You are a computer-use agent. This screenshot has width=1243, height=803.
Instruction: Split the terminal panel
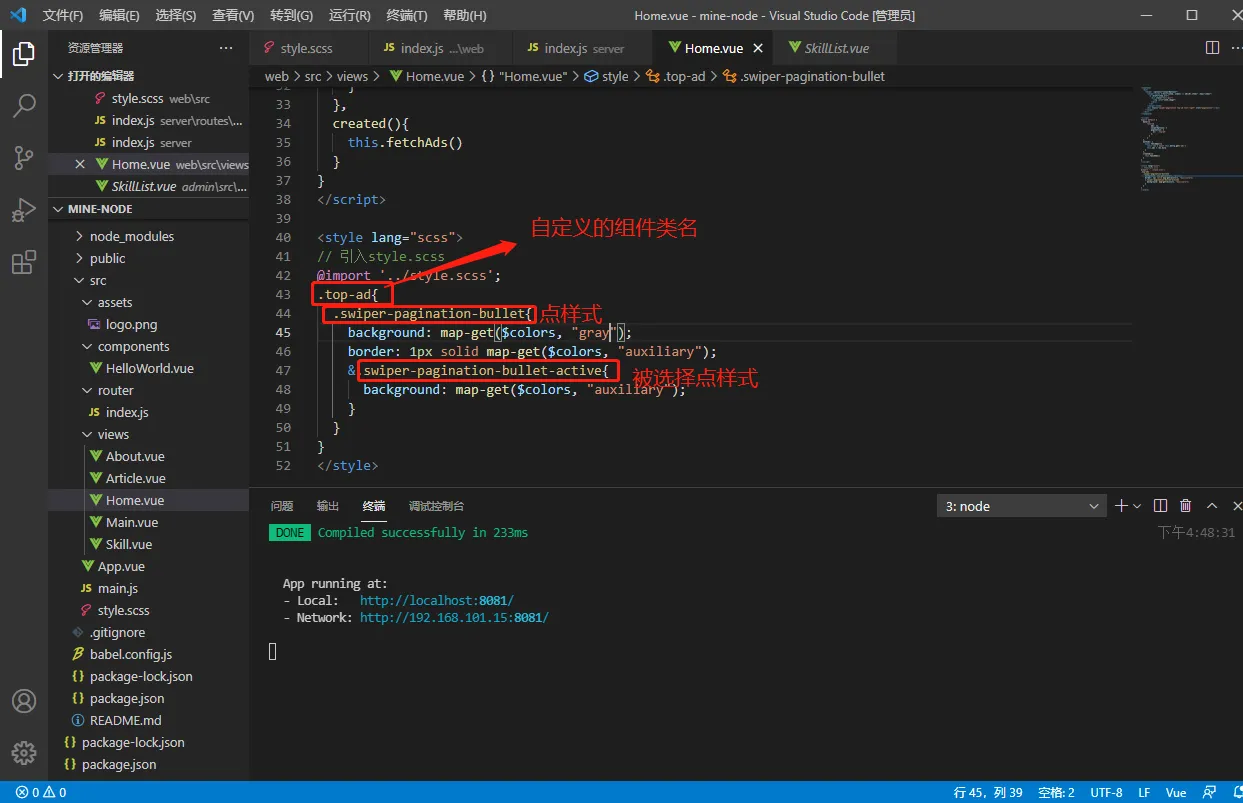click(1160, 506)
